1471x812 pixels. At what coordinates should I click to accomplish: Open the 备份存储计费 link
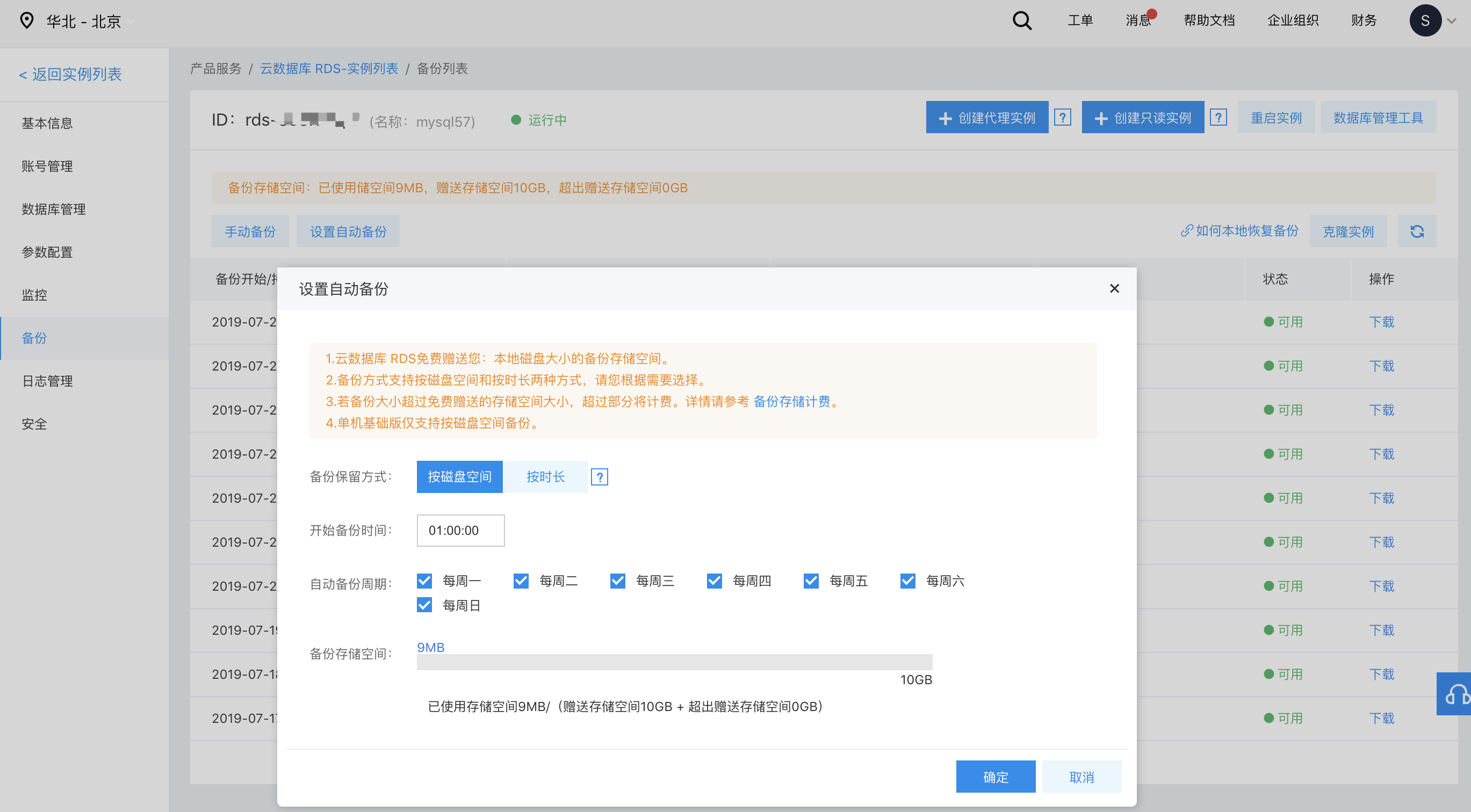tap(791, 402)
